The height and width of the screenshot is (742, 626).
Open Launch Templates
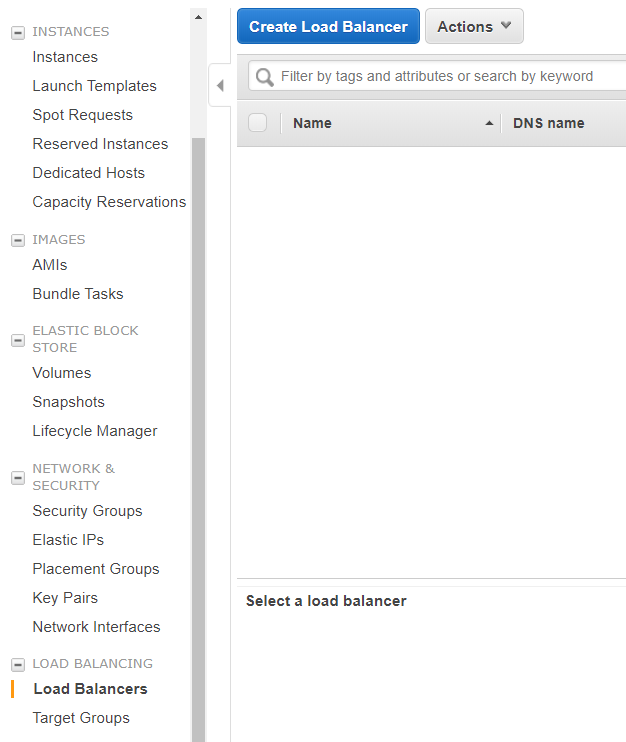coord(95,86)
